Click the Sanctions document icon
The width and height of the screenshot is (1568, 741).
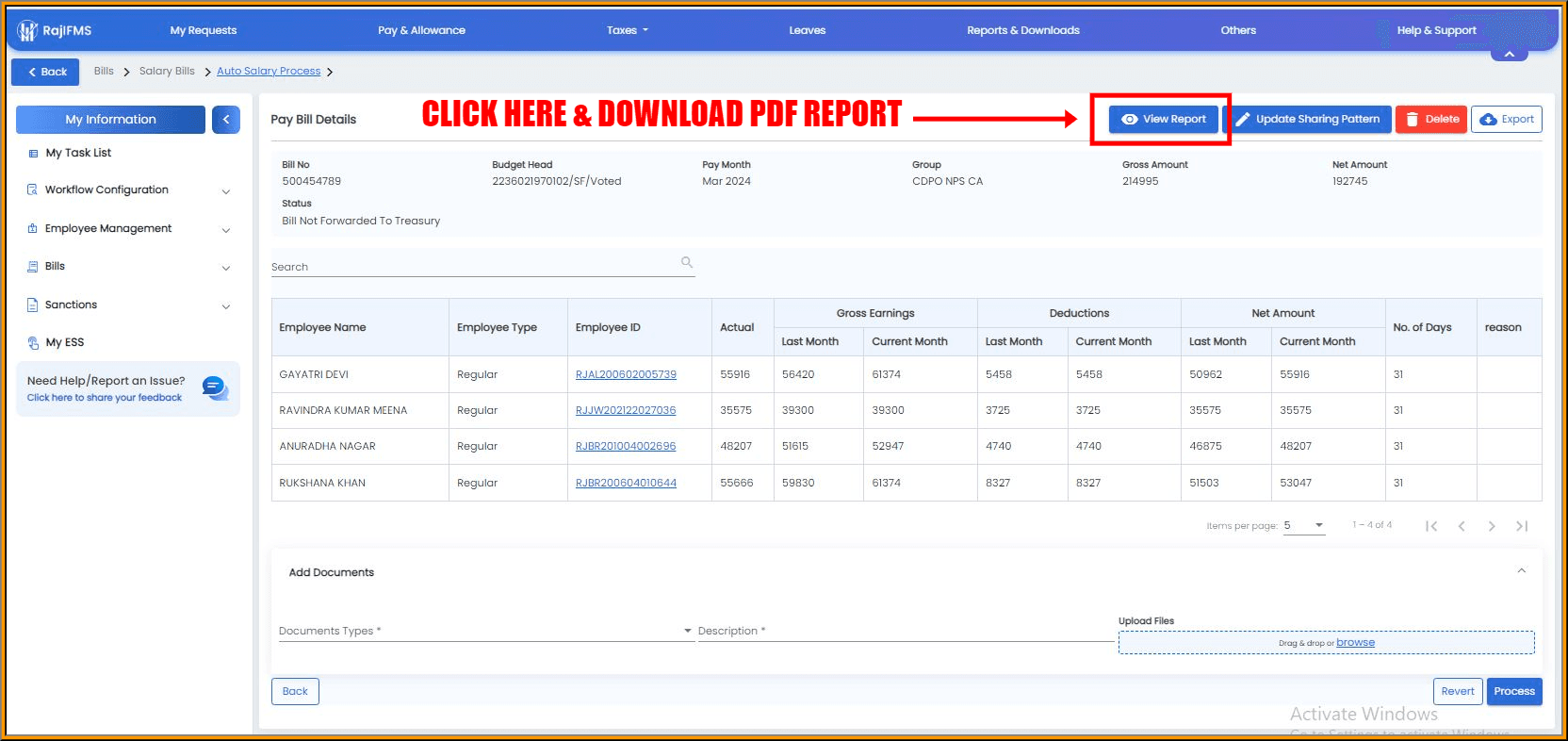point(33,305)
